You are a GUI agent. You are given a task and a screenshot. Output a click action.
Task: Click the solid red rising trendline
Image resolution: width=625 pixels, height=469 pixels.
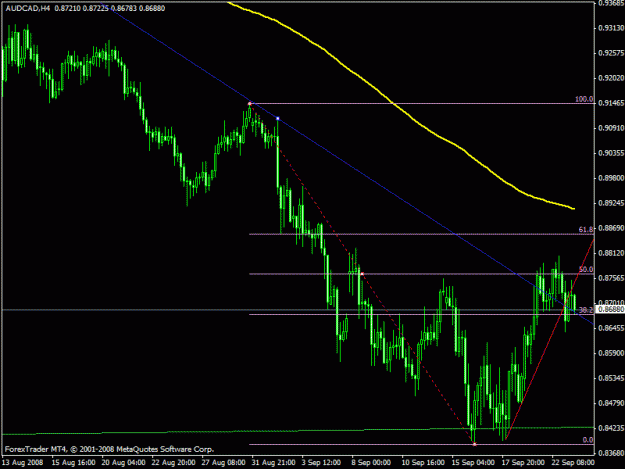549,339
